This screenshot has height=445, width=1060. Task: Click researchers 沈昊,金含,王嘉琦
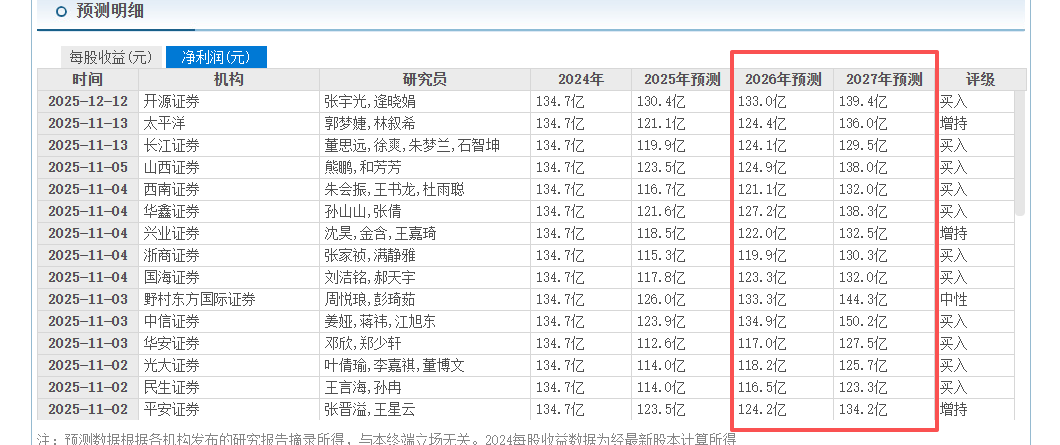pyautogui.click(x=380, y=234)
